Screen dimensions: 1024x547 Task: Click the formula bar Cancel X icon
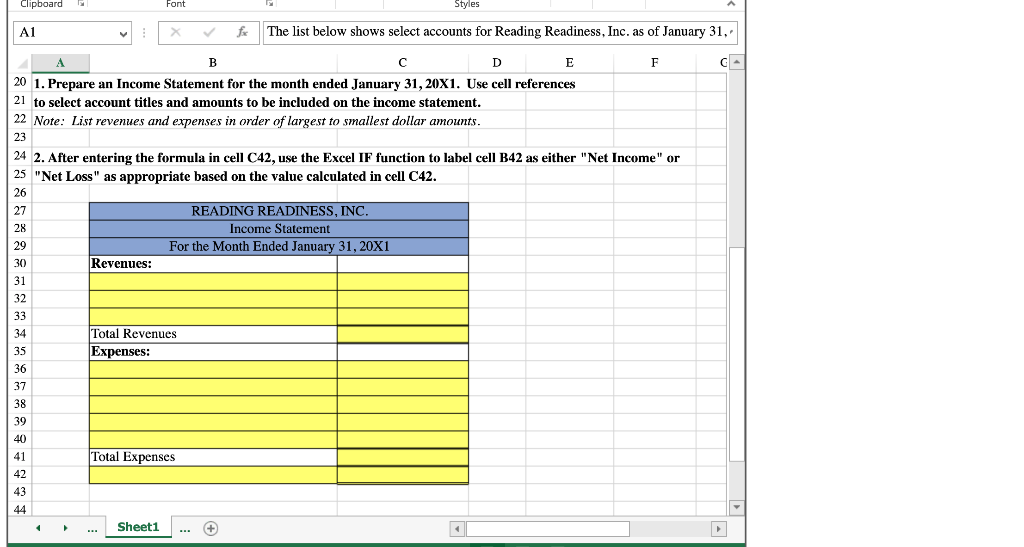175,32
